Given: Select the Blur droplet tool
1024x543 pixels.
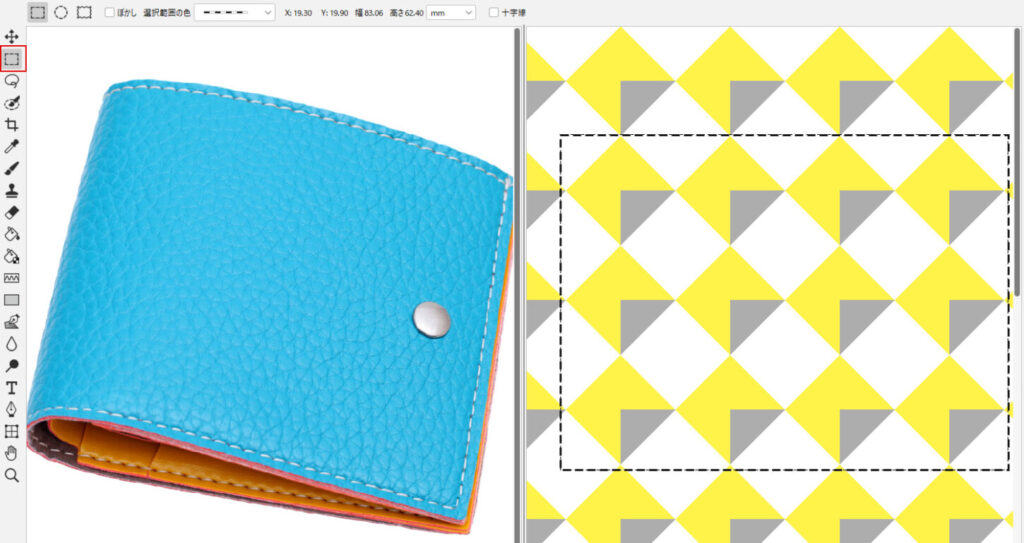Looking at the screenshot, I should coord(12,344).
